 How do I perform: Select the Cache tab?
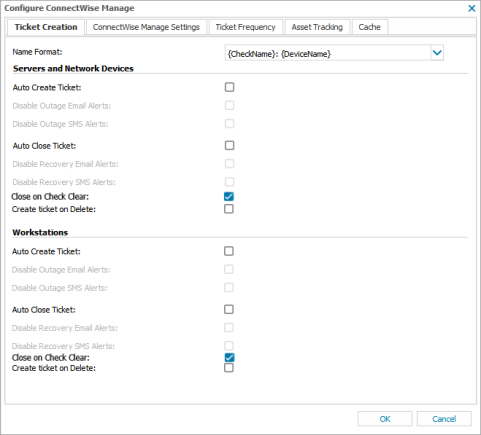click(369, 27)
